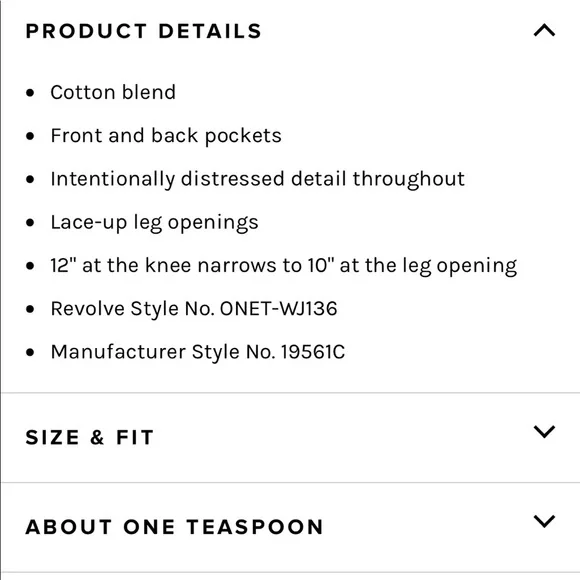Collapse the Product Details chevron
The height and width of the screenshot is (580, 580).
point(544,30)
